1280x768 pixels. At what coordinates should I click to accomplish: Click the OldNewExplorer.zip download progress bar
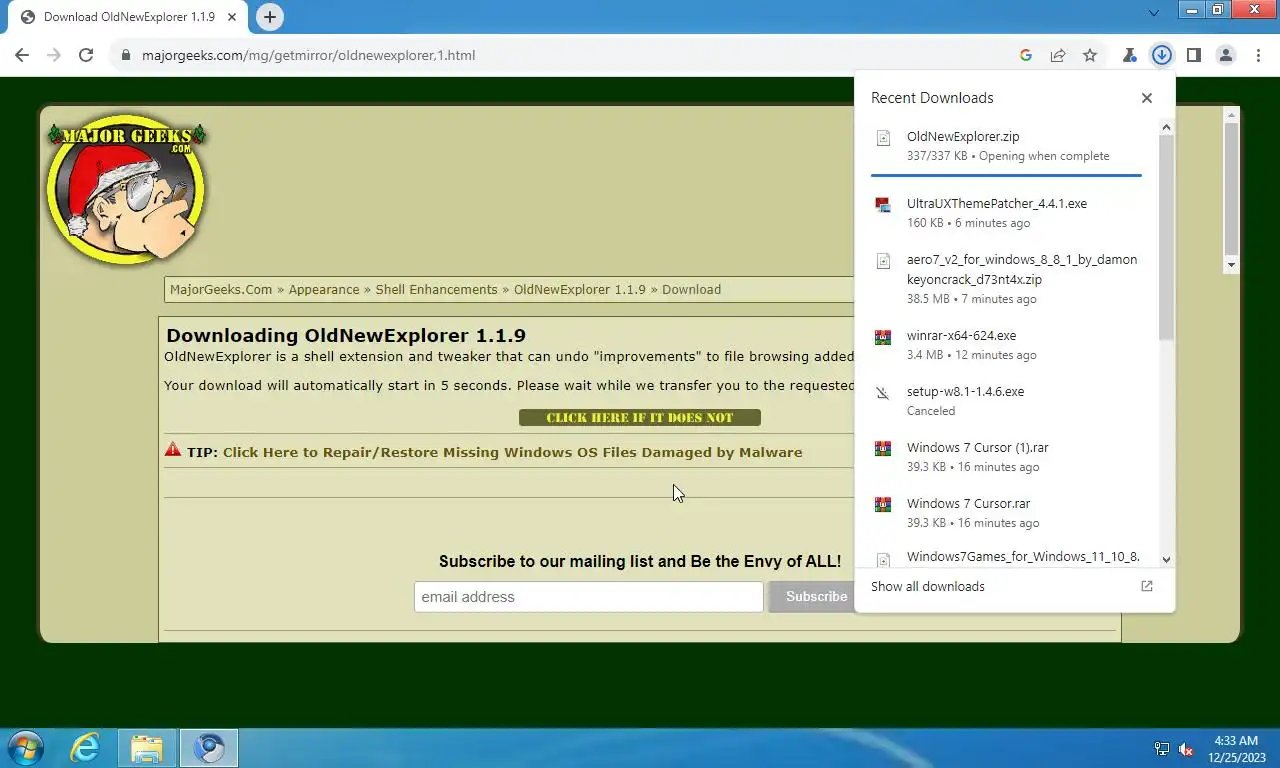(1006, 175)
